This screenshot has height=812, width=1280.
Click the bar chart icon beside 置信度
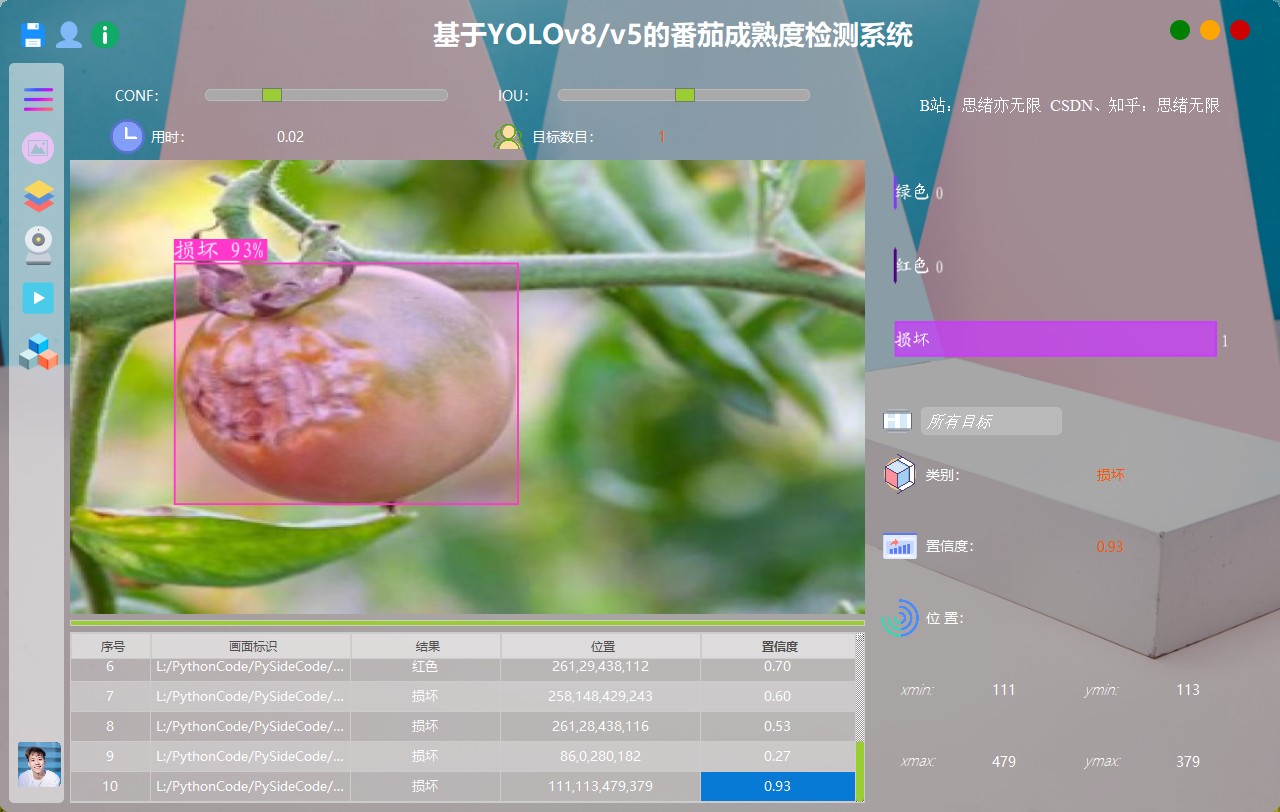coord(900,546)
